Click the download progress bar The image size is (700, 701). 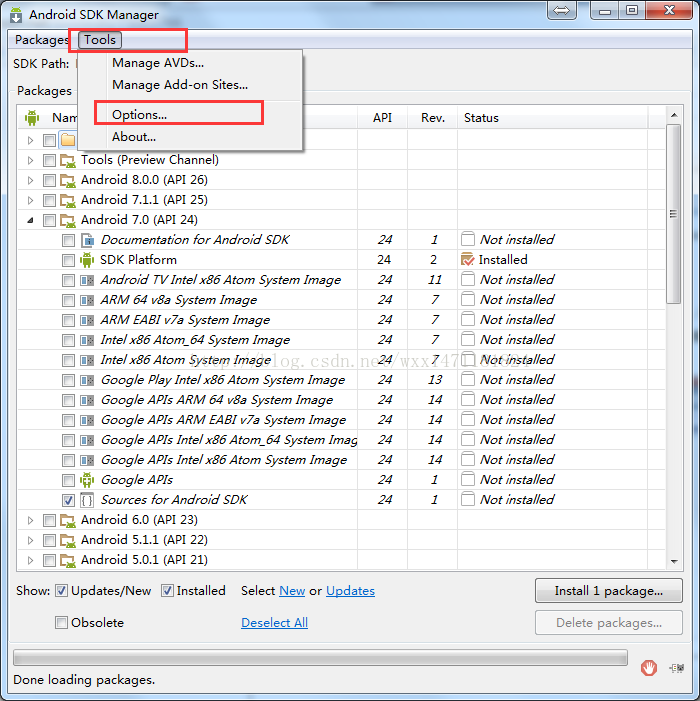[x=320, y=658]
